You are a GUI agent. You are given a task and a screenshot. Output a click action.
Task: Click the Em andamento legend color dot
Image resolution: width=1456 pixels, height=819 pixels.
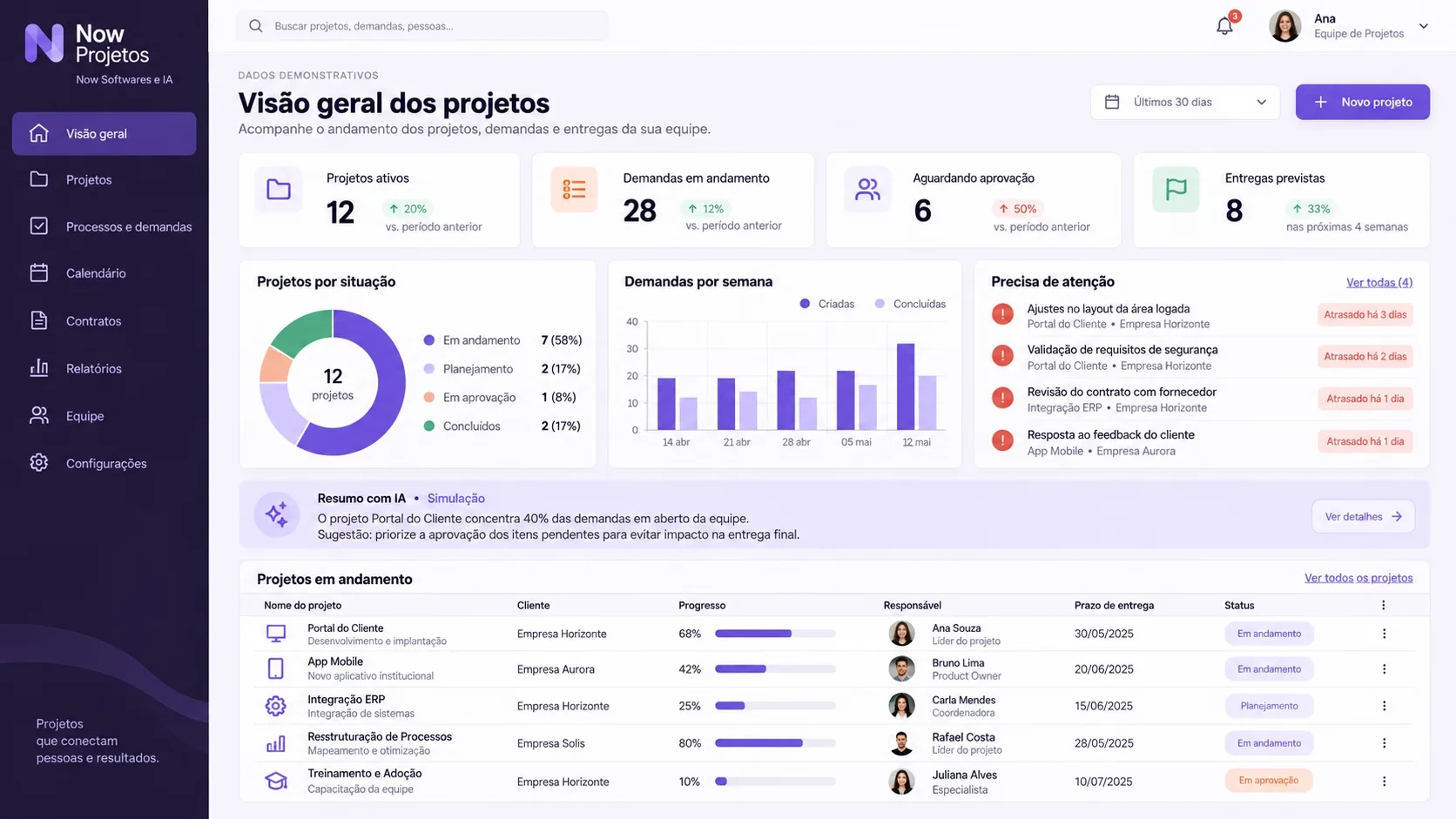click(428, 340)
